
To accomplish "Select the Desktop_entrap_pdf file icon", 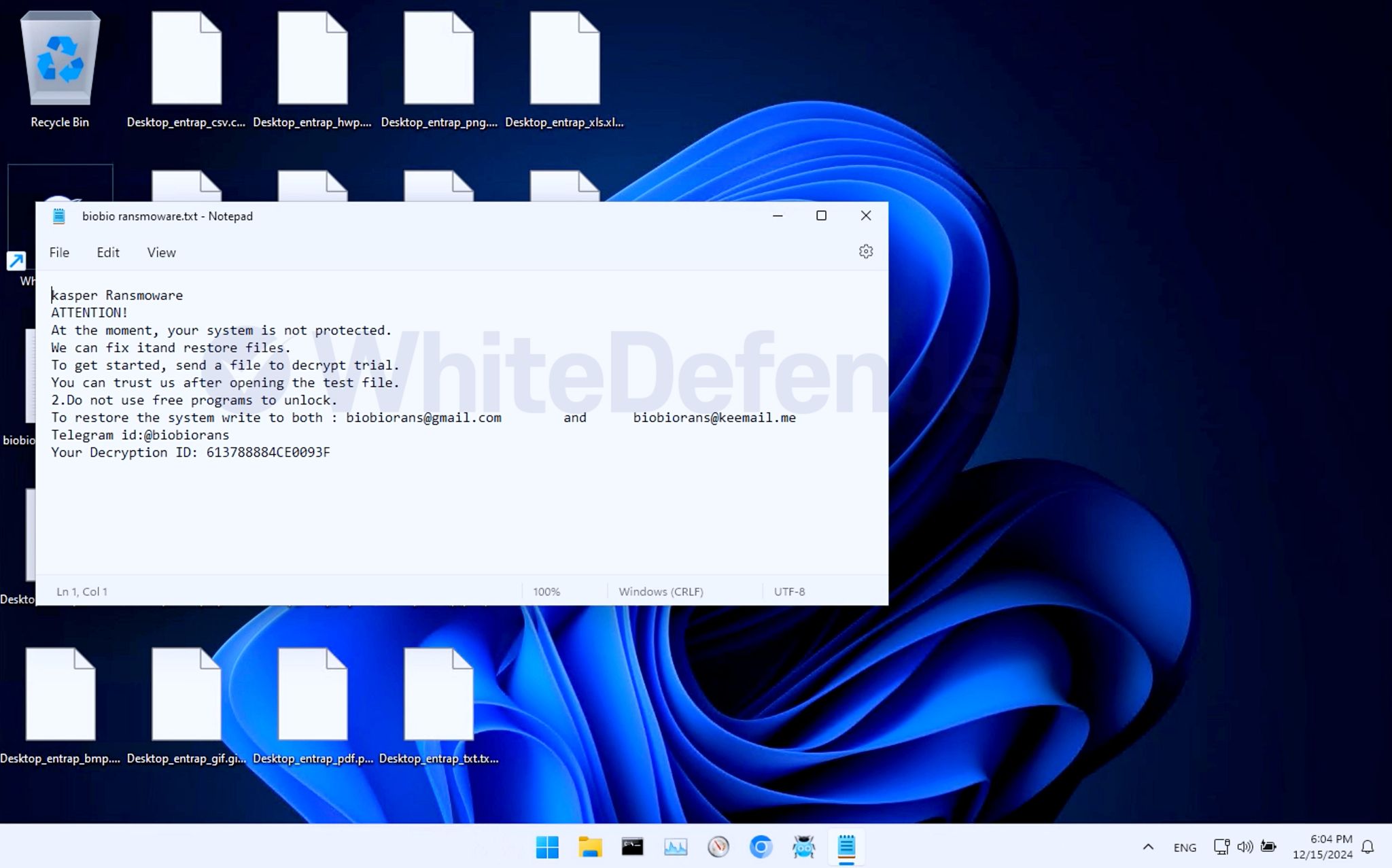I will [312, 704].
